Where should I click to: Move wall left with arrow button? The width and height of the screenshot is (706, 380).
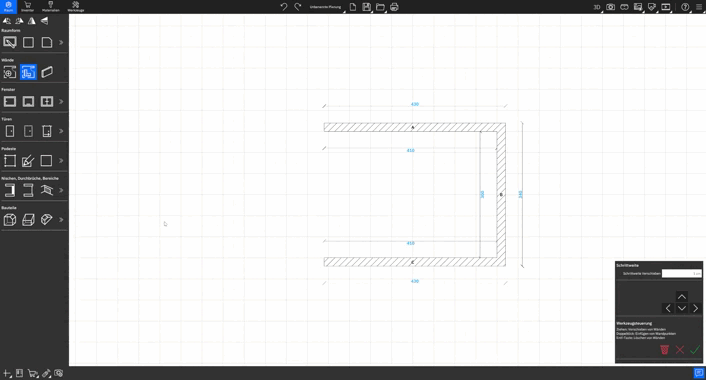(x=668, y=308)
